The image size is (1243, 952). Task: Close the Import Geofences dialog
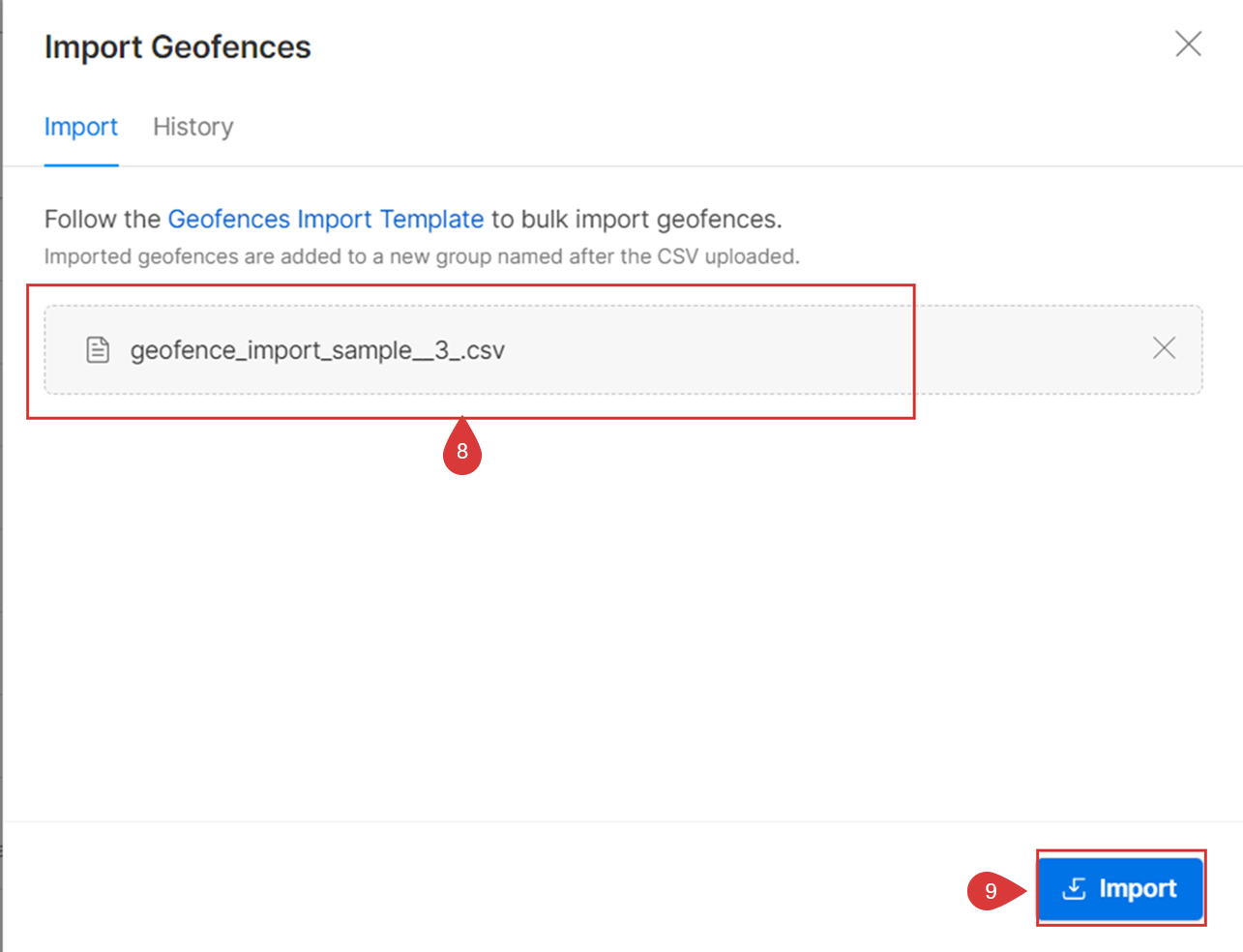(1189, 44)
